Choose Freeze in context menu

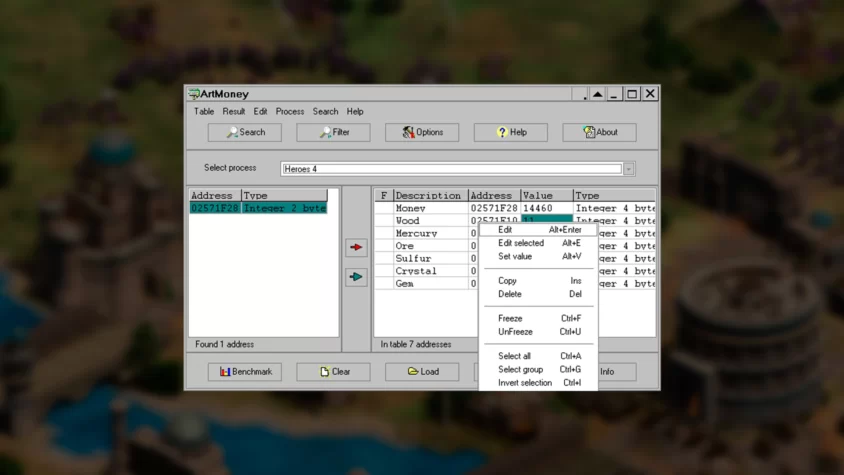[x=538, y=319]
